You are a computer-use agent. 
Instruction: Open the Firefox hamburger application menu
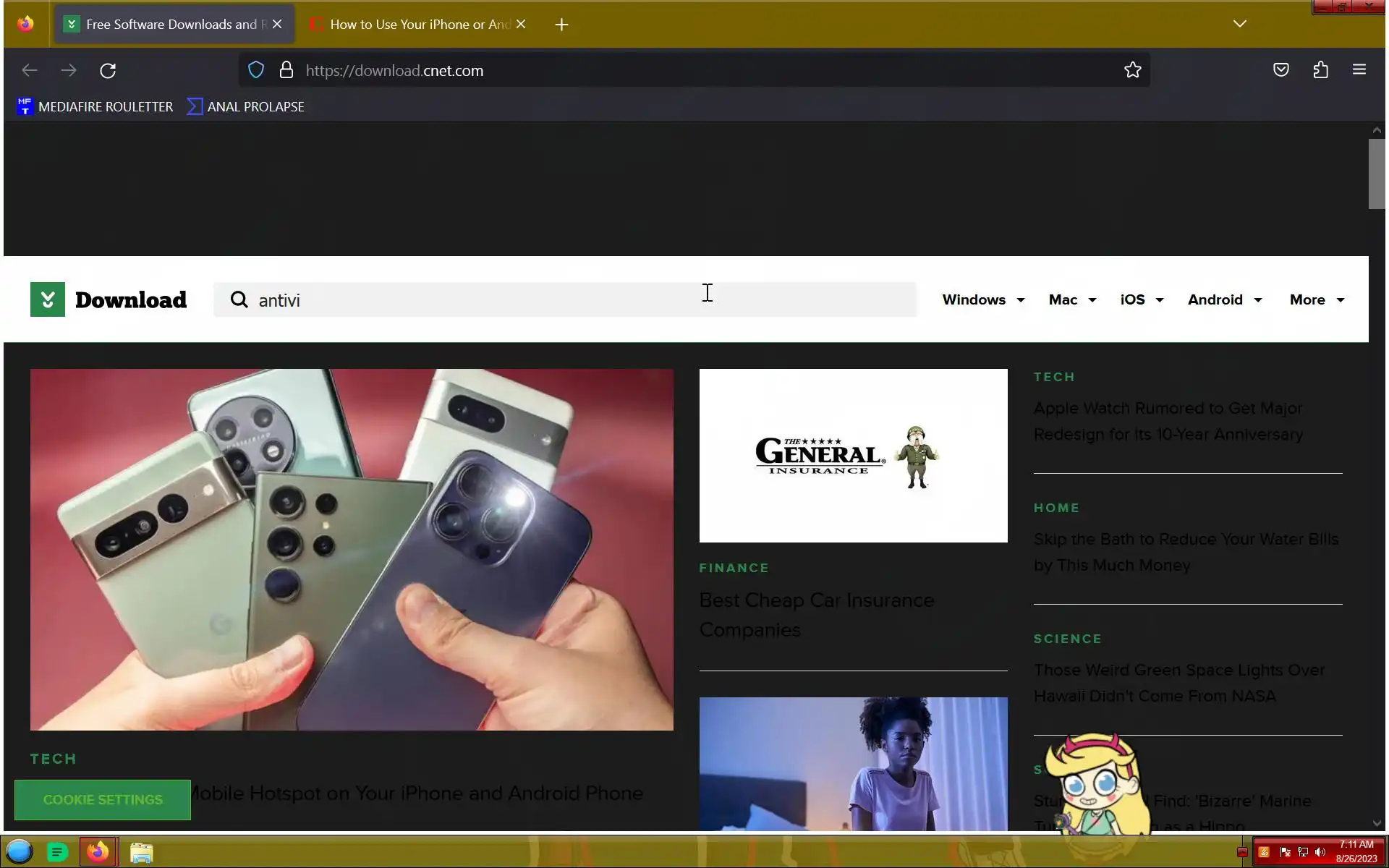click(1359, 70)
